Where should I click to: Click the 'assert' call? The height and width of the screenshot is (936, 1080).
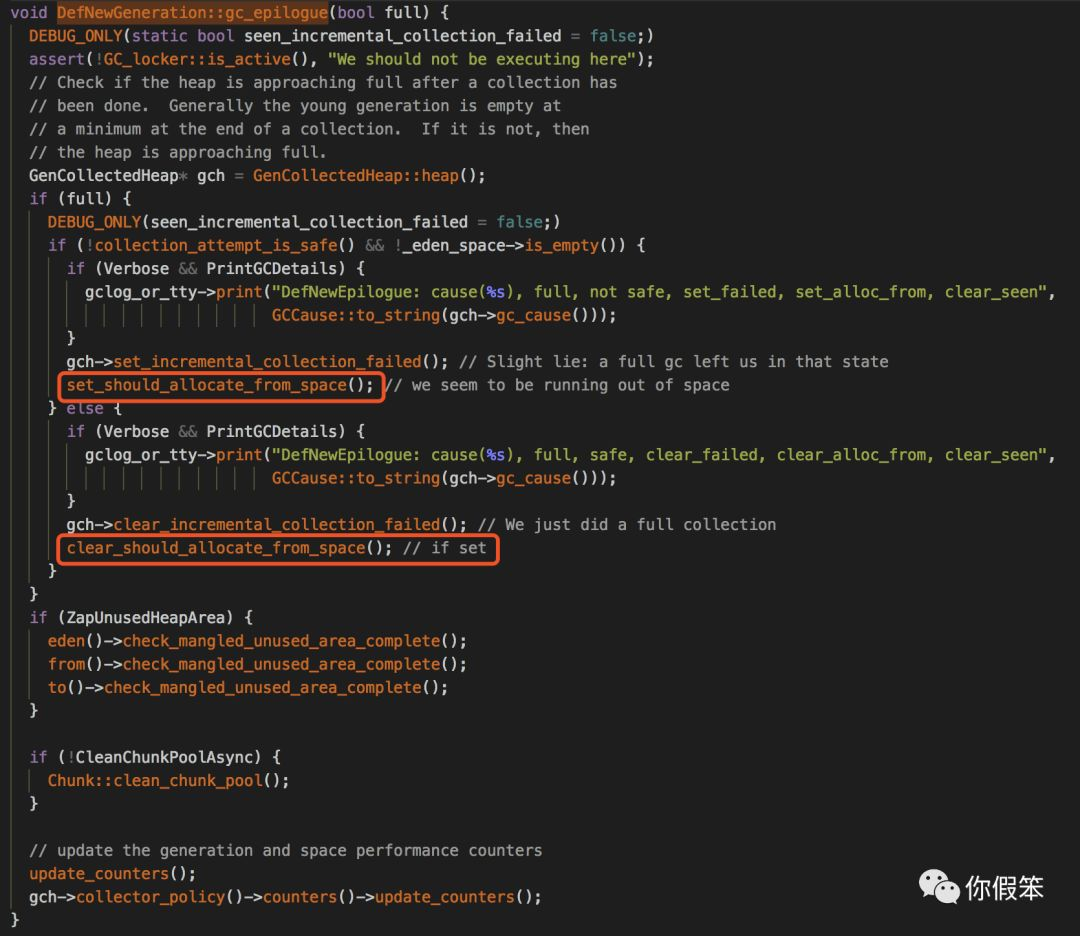56,59
